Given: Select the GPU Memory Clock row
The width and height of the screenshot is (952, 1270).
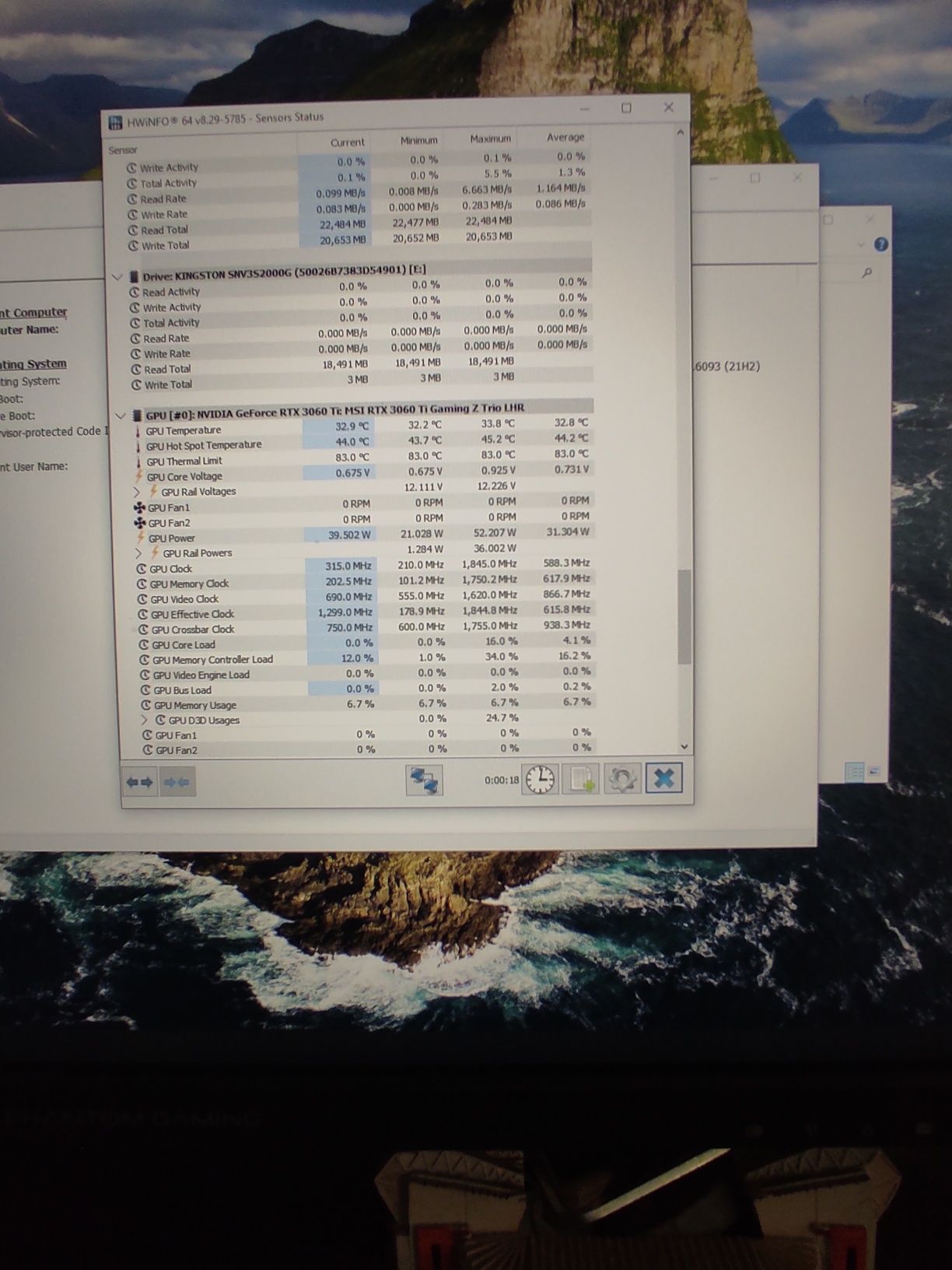Looking at the screenshot, I should (x=364, y=581).
